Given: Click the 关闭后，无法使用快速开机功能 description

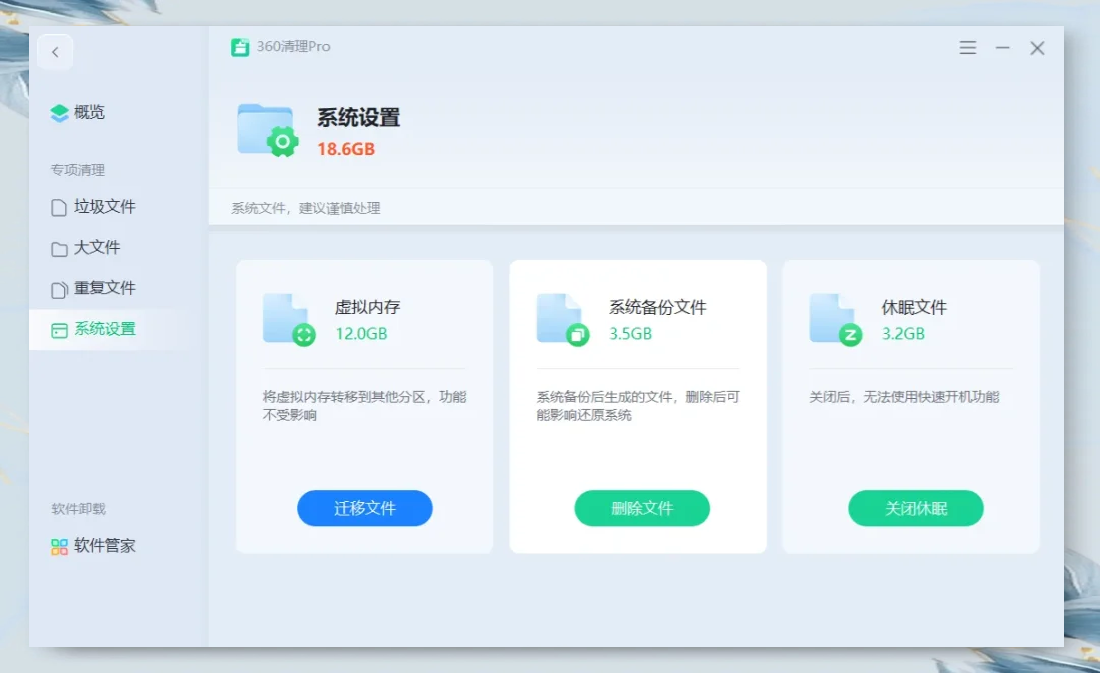Looking at the screenshot, I should coord(904,397).
